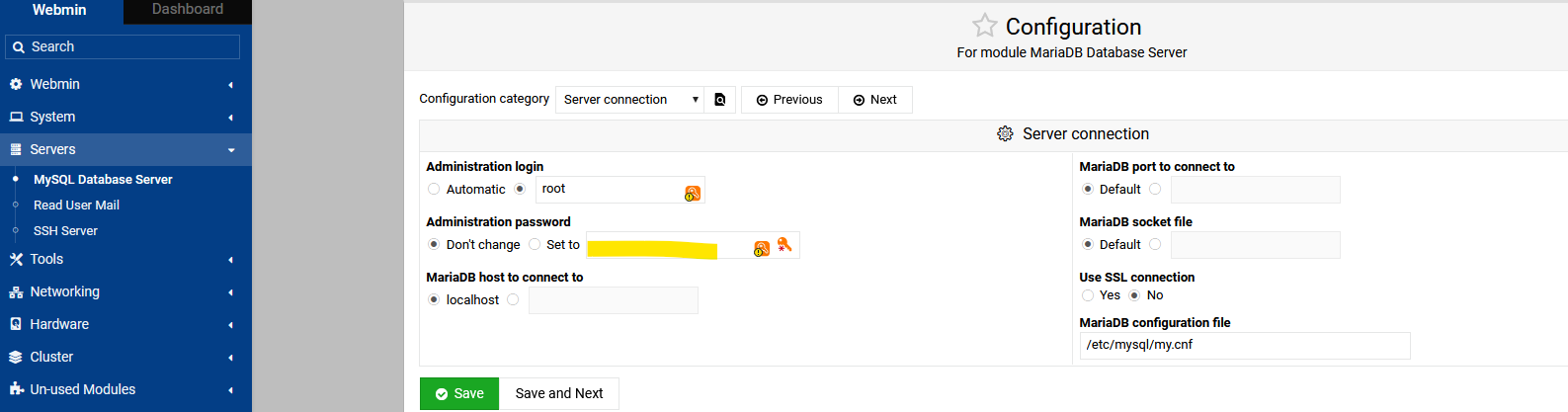Click the gear icon next to Server connection
The image size is (1568, 412).
pos(1005,133)
